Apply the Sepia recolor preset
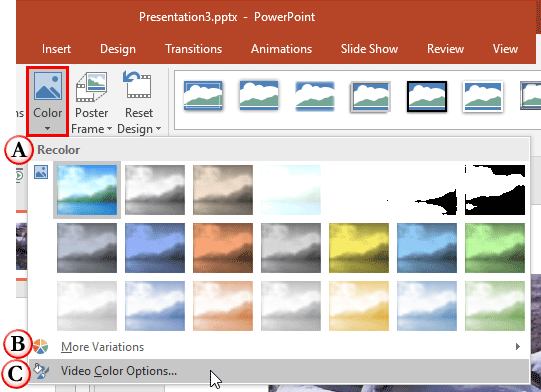 point(223,190)
